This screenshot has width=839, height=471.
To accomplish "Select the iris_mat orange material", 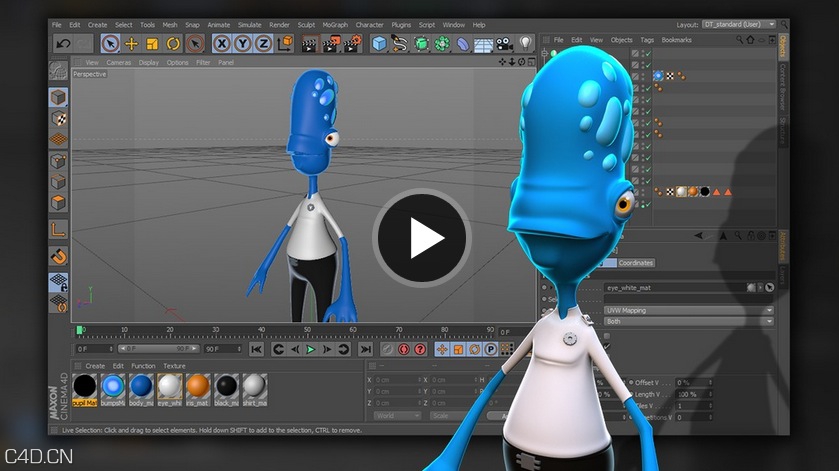I will point(197,390).
